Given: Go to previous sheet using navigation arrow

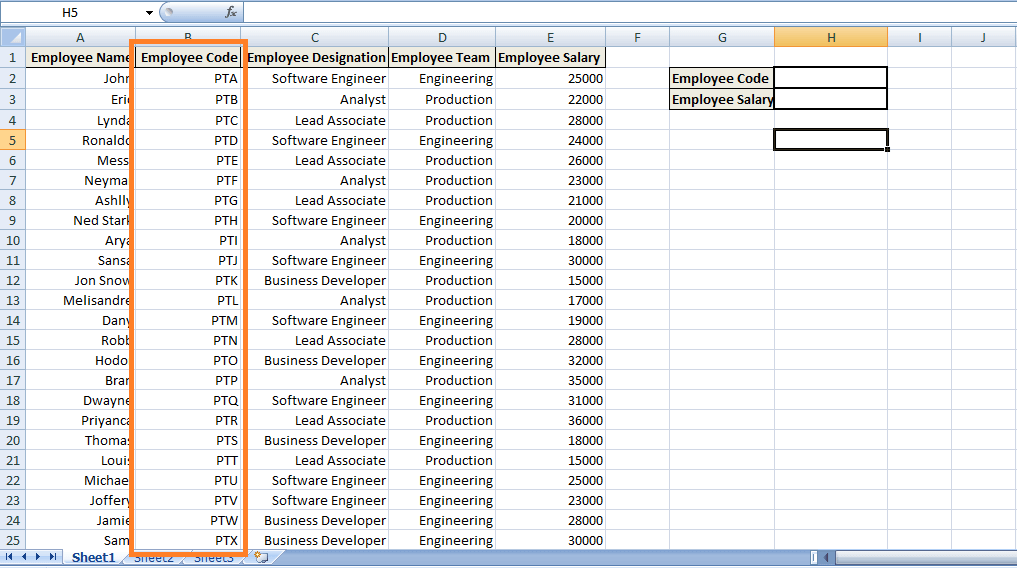Looking at the screenshot, I should click(25, 557).
